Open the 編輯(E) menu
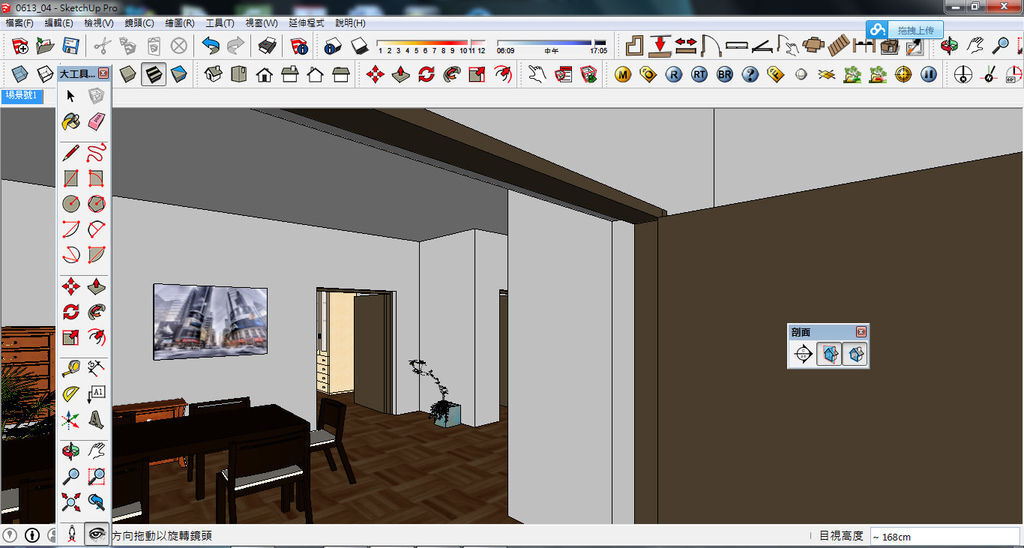 (59, 23)
